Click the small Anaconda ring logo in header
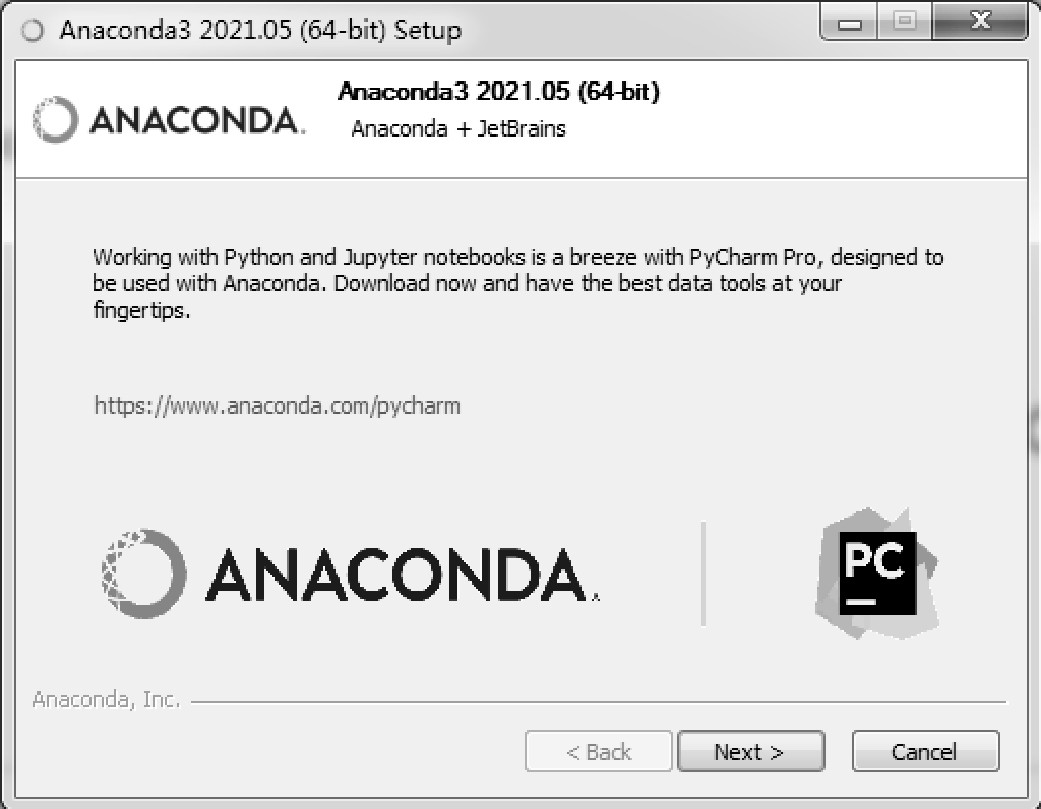1041x809 pixels. (x=56, y=119)
